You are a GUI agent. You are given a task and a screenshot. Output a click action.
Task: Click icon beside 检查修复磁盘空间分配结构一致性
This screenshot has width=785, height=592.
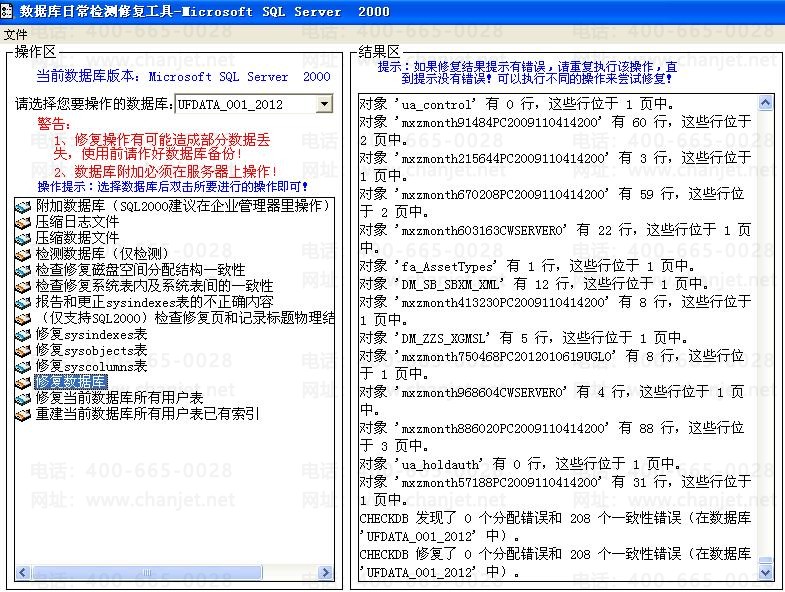(x=23, y=270)
